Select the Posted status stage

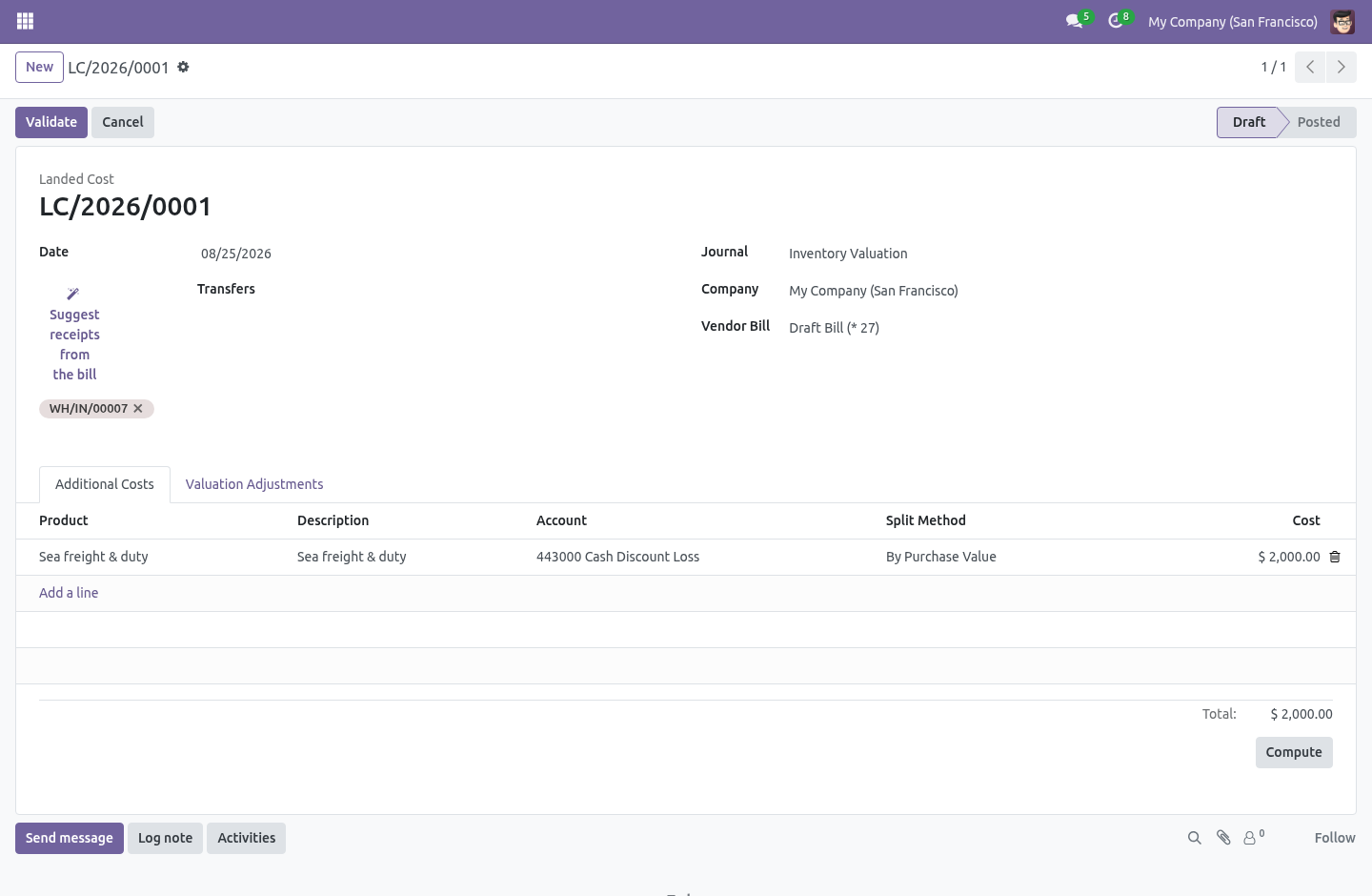pos(1319,122)
